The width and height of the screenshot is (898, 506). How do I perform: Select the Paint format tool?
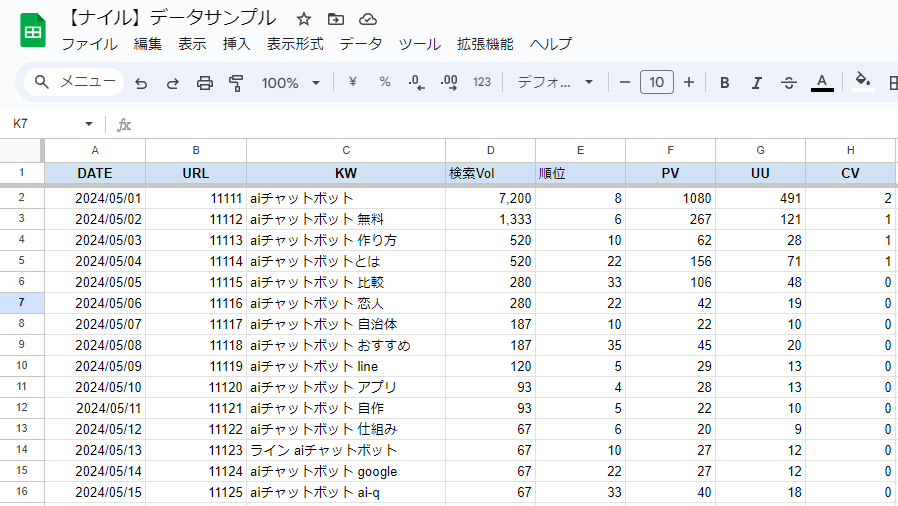click(236, 83)
